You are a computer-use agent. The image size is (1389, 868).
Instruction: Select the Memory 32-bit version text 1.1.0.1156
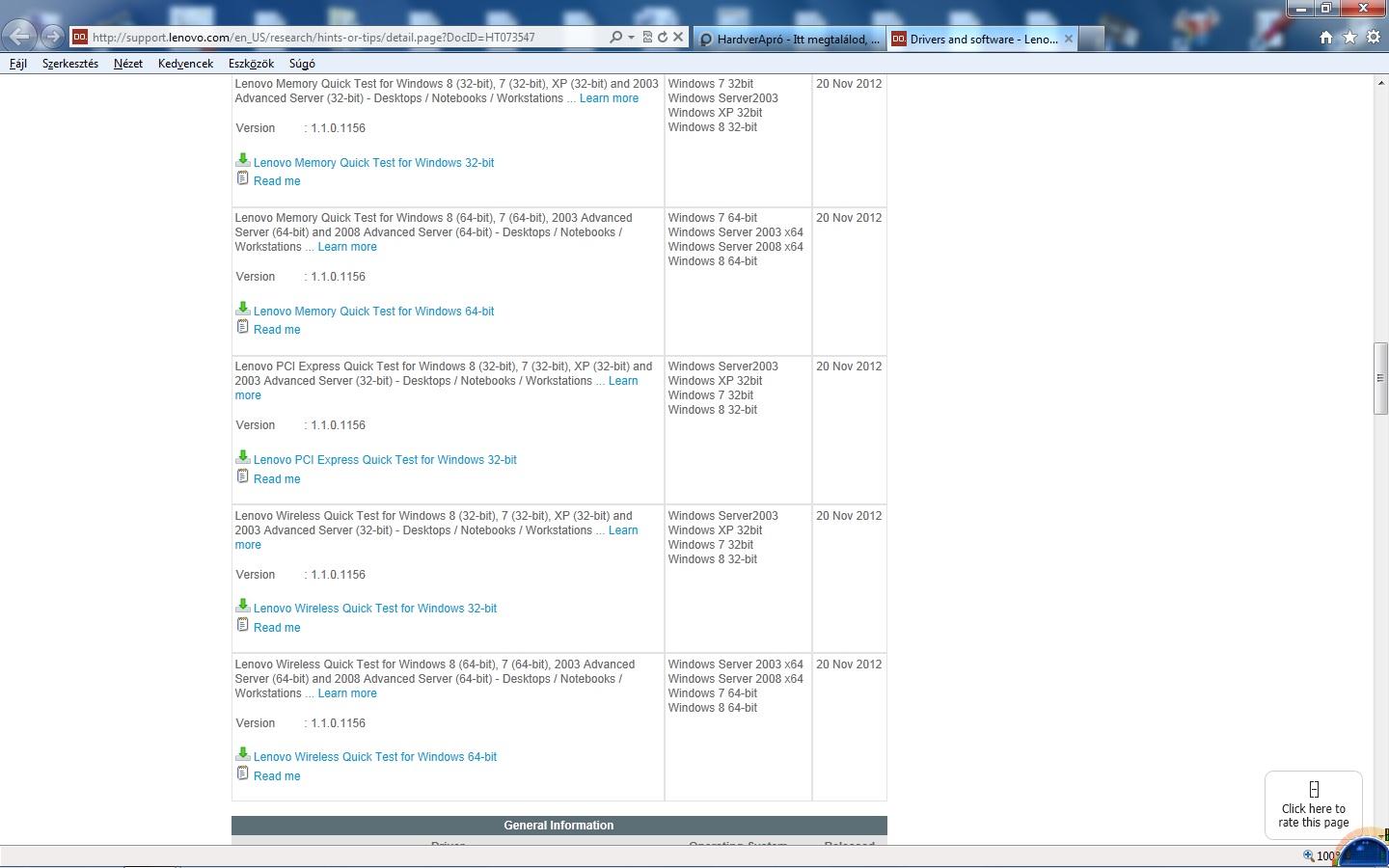[338, 128]
